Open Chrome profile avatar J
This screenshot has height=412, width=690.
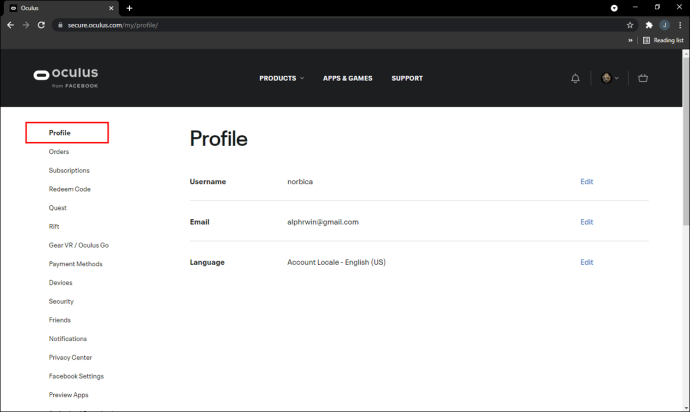(664, 25)
